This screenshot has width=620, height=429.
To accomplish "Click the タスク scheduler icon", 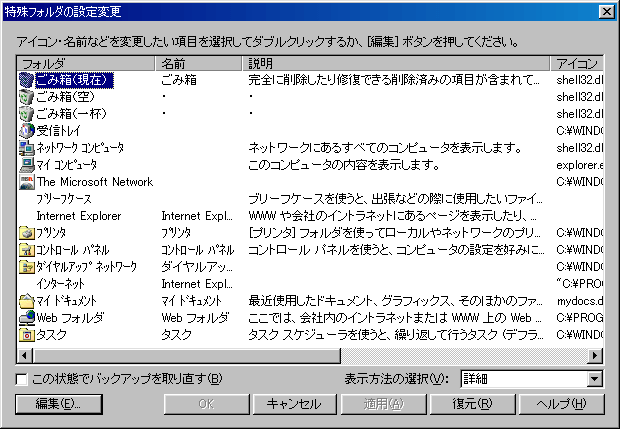I will pos(26,335).
